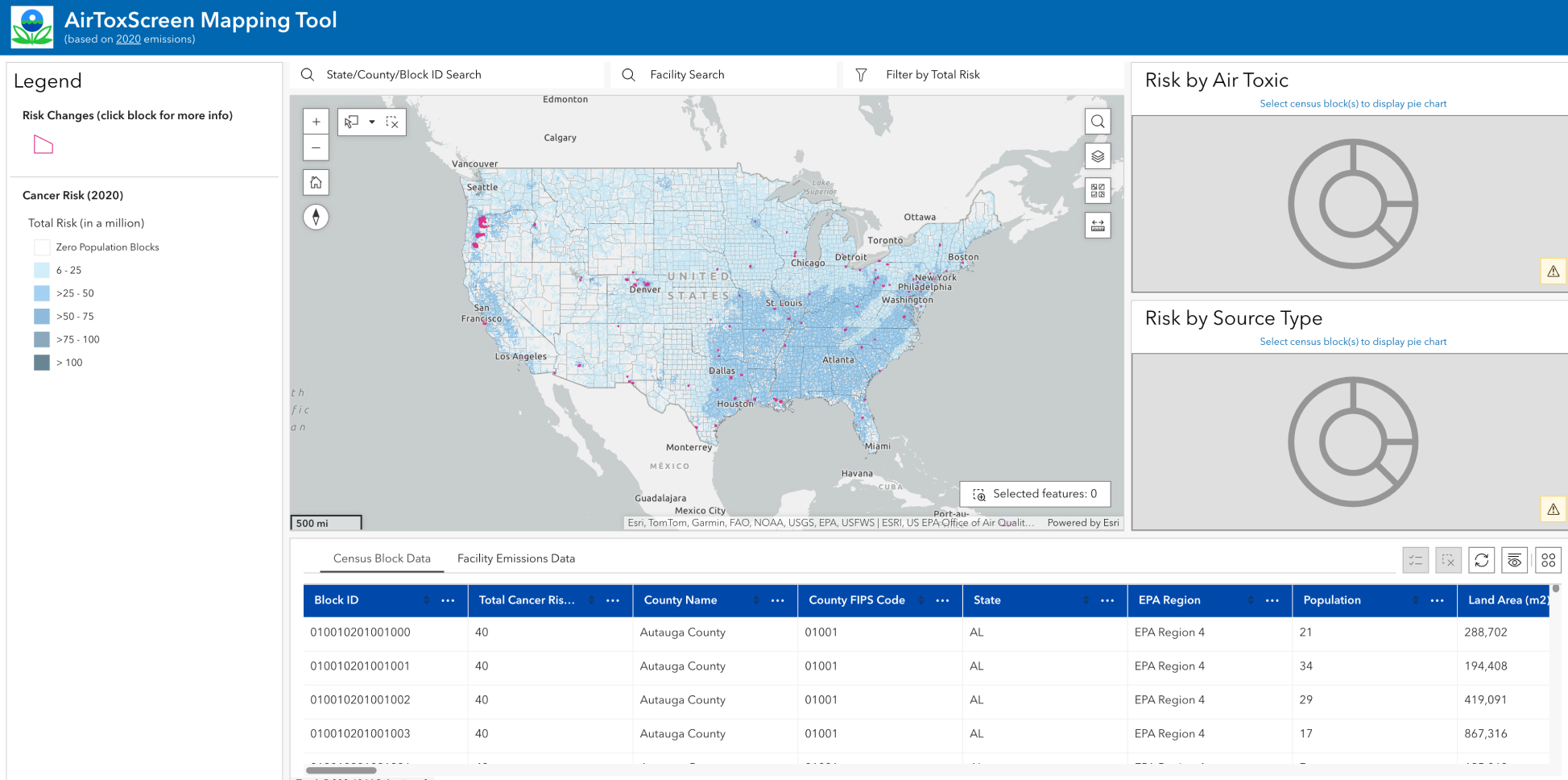The height and width of the screenshot is (780, 1568).
Task: Sort by Total Cancer Risk arrows
Action: (x=591, y=600)
